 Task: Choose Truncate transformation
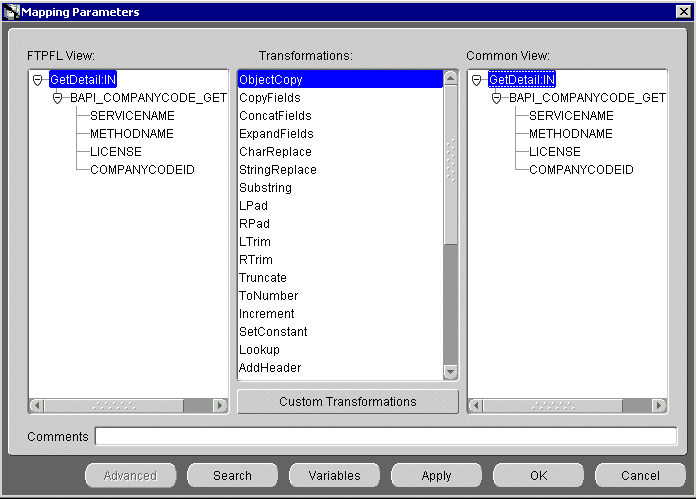pos(340,277)
